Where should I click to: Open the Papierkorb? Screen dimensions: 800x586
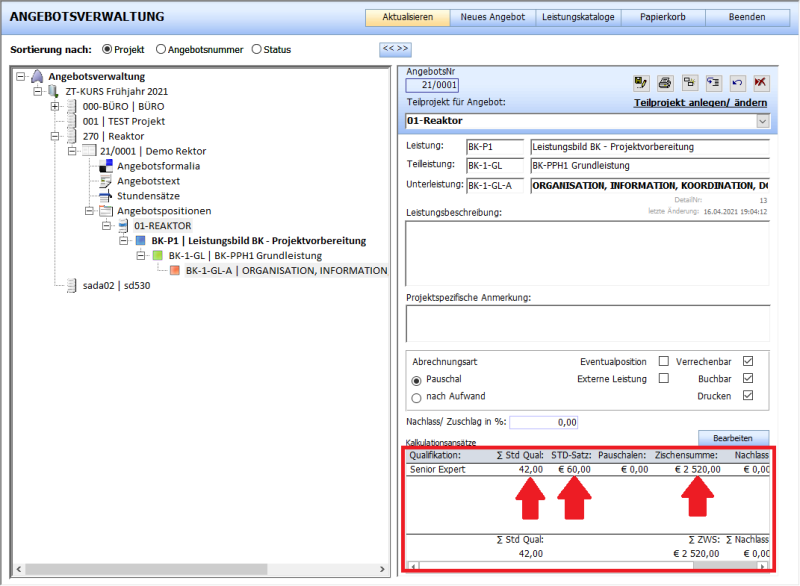pos(663,17)
